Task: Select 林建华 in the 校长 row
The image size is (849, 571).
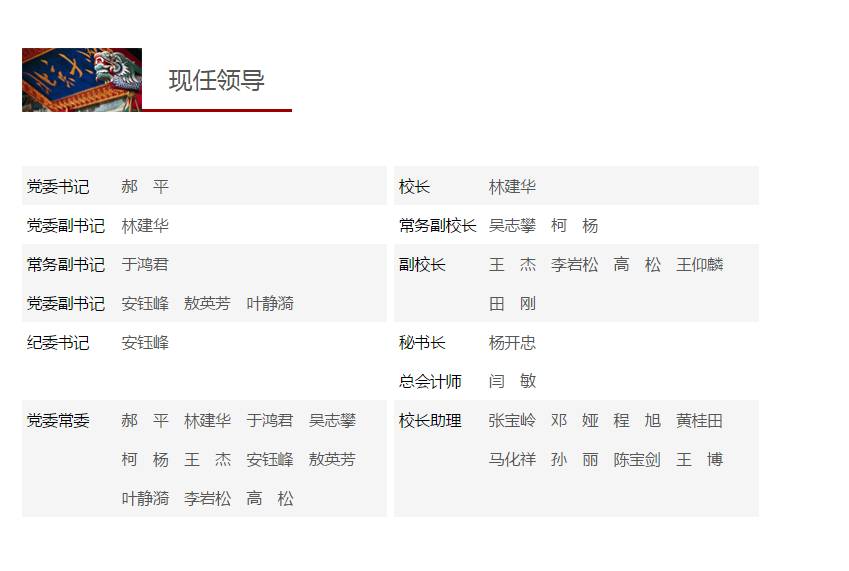Action: (x=512, y=187)
